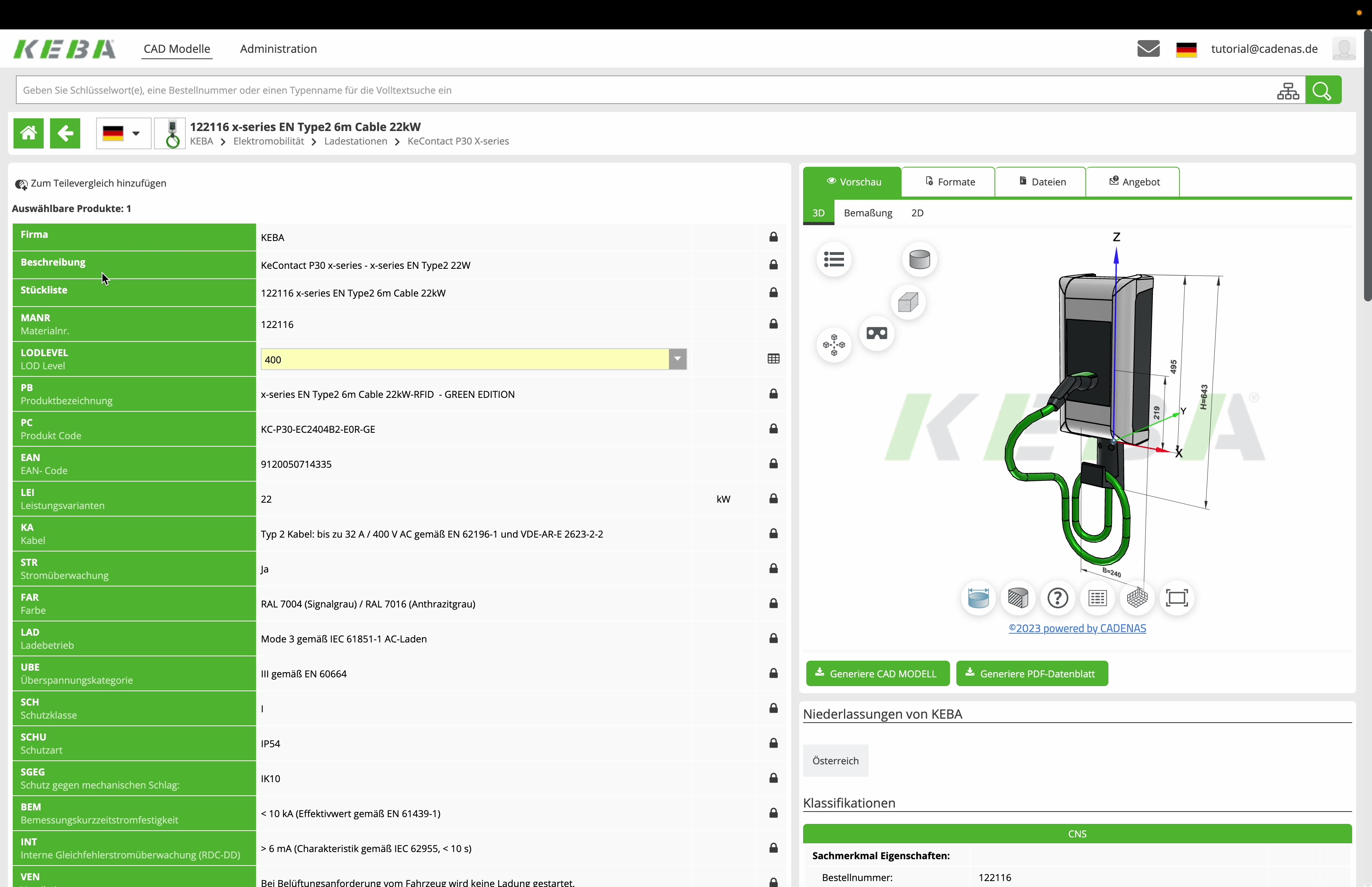This screenshot has height=887, width=1372.
Task: Switch to the Bemaßung tab
Action: point(868,212)
